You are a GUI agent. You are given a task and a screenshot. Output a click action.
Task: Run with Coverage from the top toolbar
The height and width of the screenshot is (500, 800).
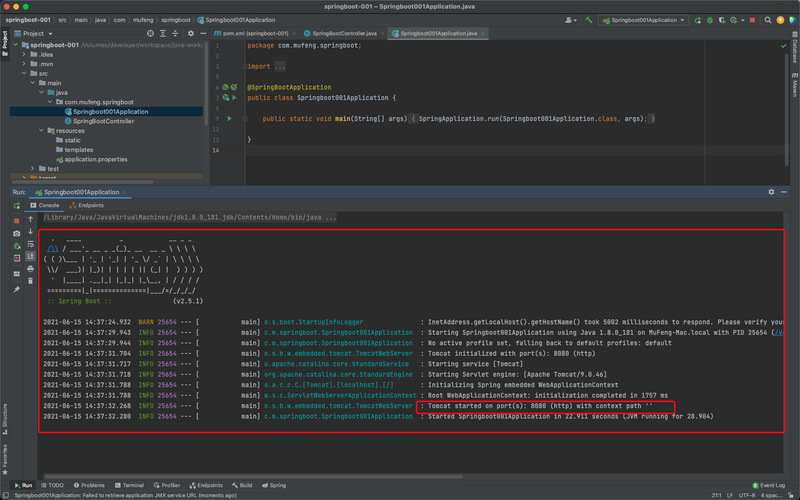[x=721, y=20]
